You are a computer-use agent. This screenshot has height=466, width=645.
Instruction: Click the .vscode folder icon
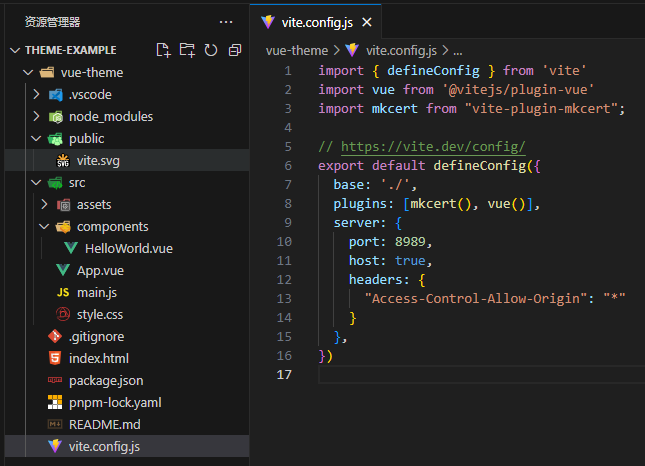[x=56, y=95]
